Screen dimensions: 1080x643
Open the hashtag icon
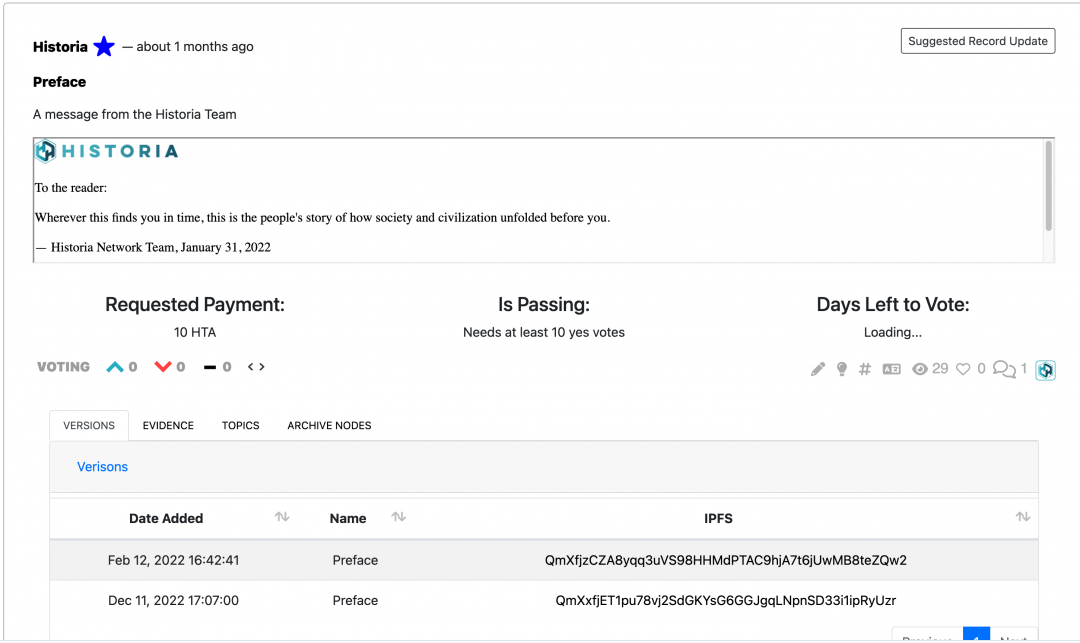(x=864, y=368)
